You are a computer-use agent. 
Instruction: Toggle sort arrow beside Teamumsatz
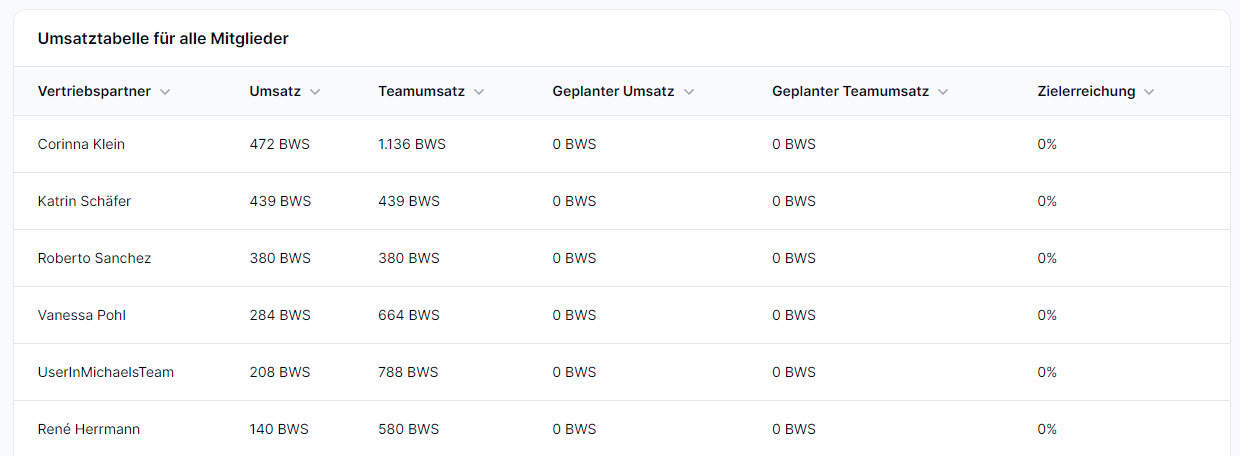[479, 92]
